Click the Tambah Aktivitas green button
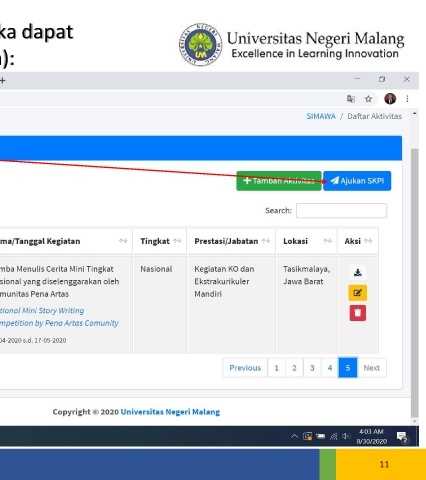The height and width of the screenshot is (480, 426). click(279, 181)
